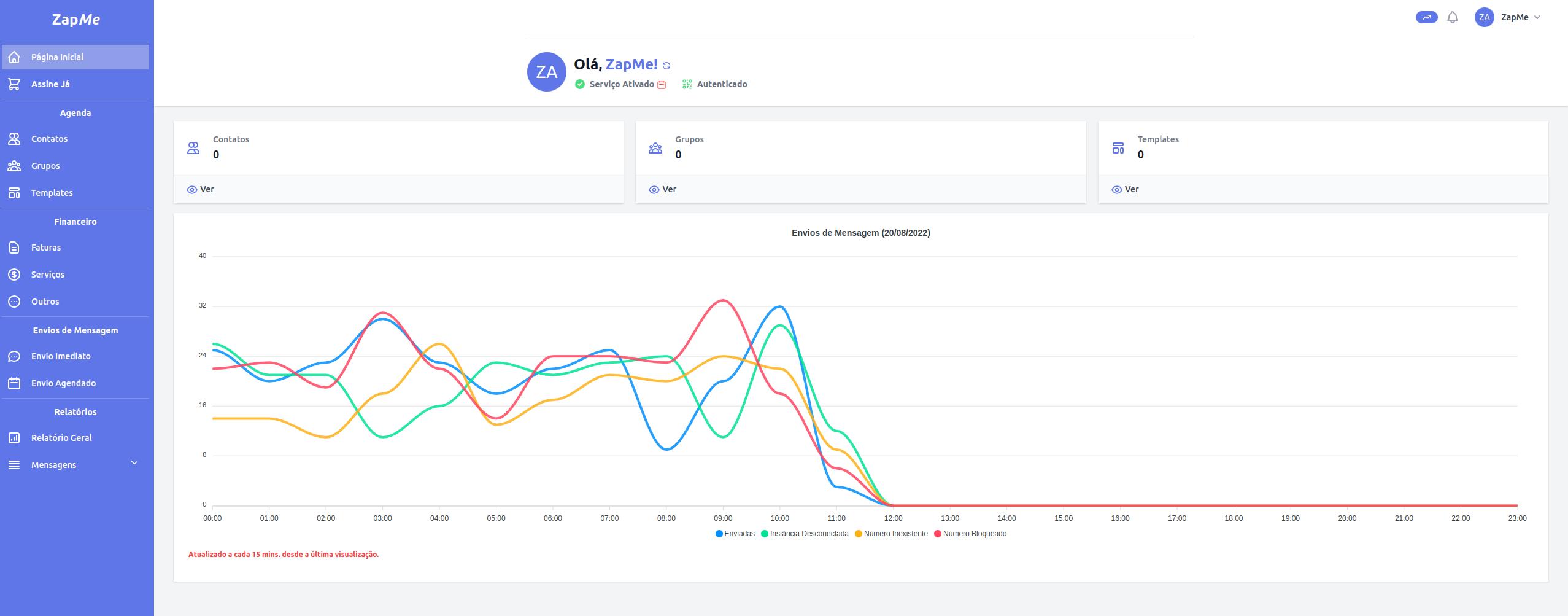Click the trending chart badge icon

pyautogui.click(x=1426, y=18)
